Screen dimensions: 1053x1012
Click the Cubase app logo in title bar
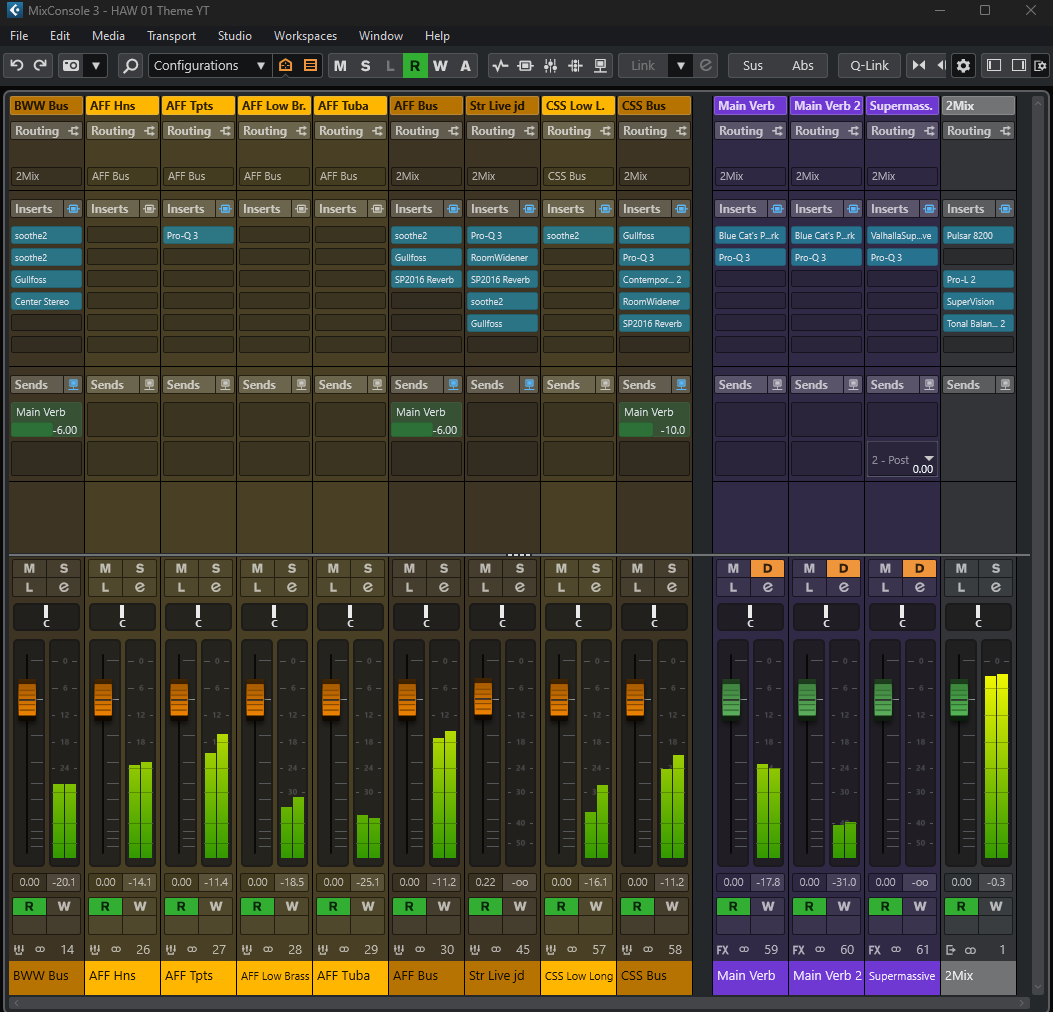coord(14,10)
